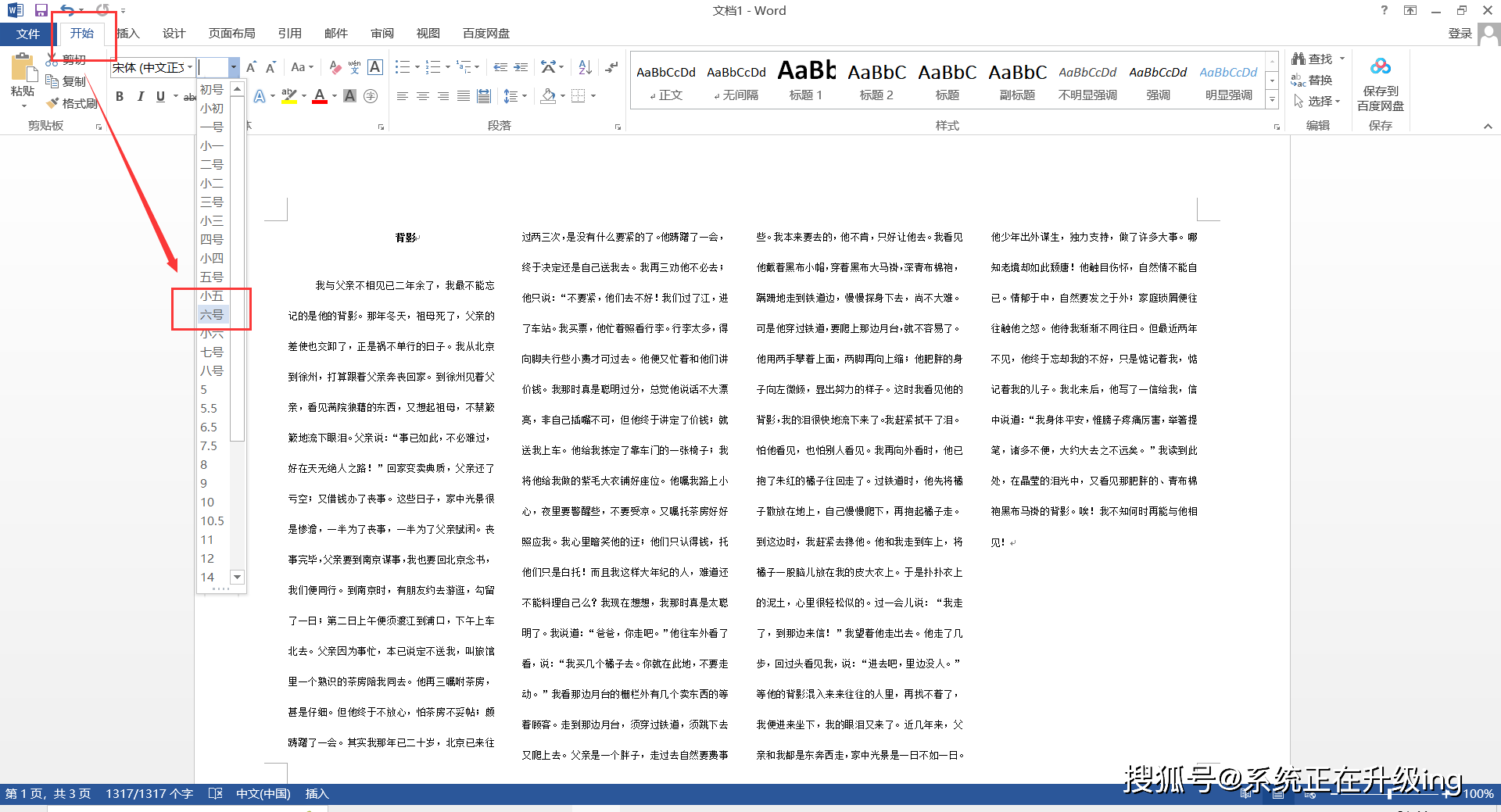Open the borders dropdown arrow
Viewport: 1501px width, 812px height.
pos(593,96)
